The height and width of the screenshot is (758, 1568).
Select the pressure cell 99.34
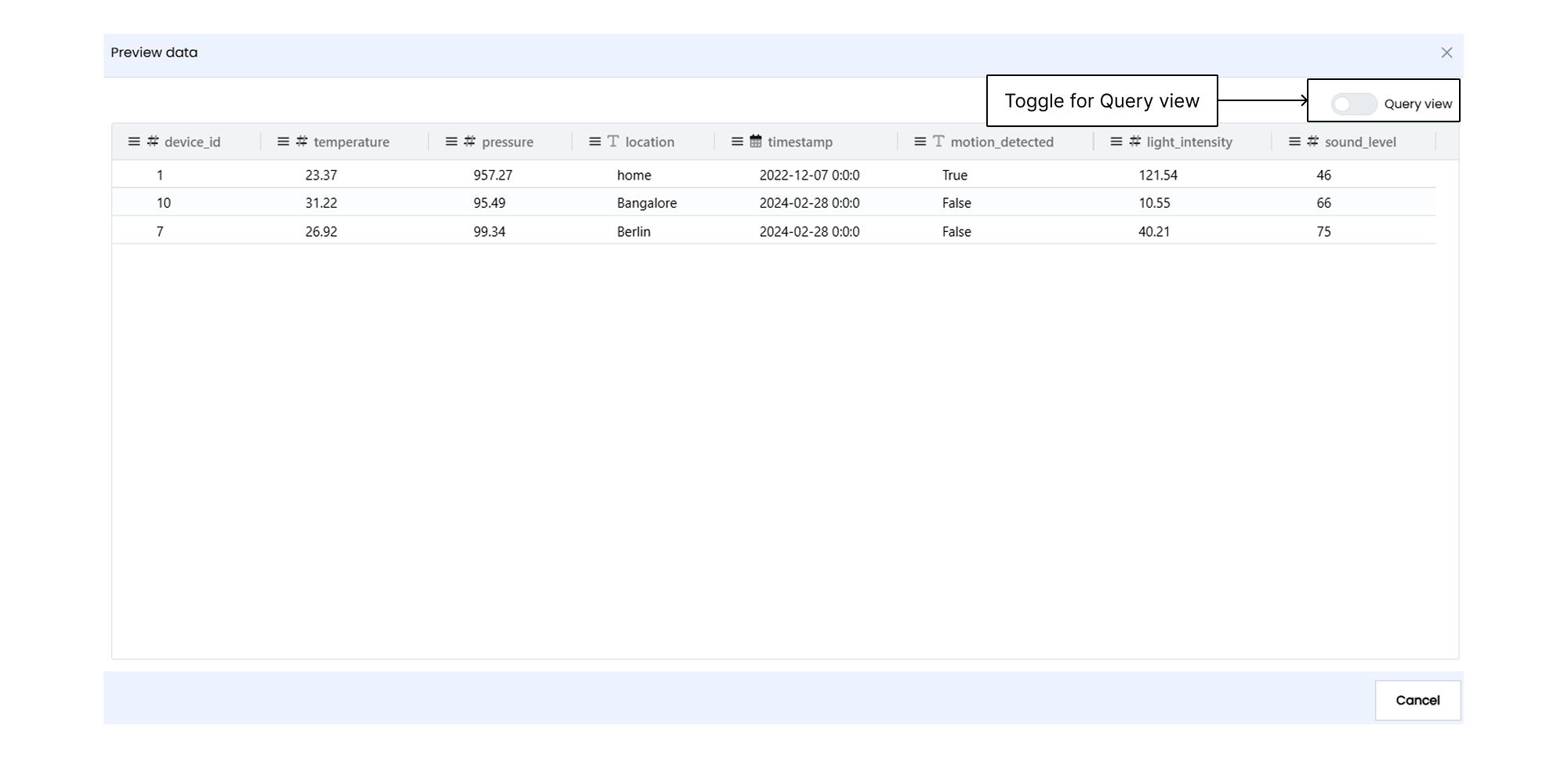pos(489,231)
